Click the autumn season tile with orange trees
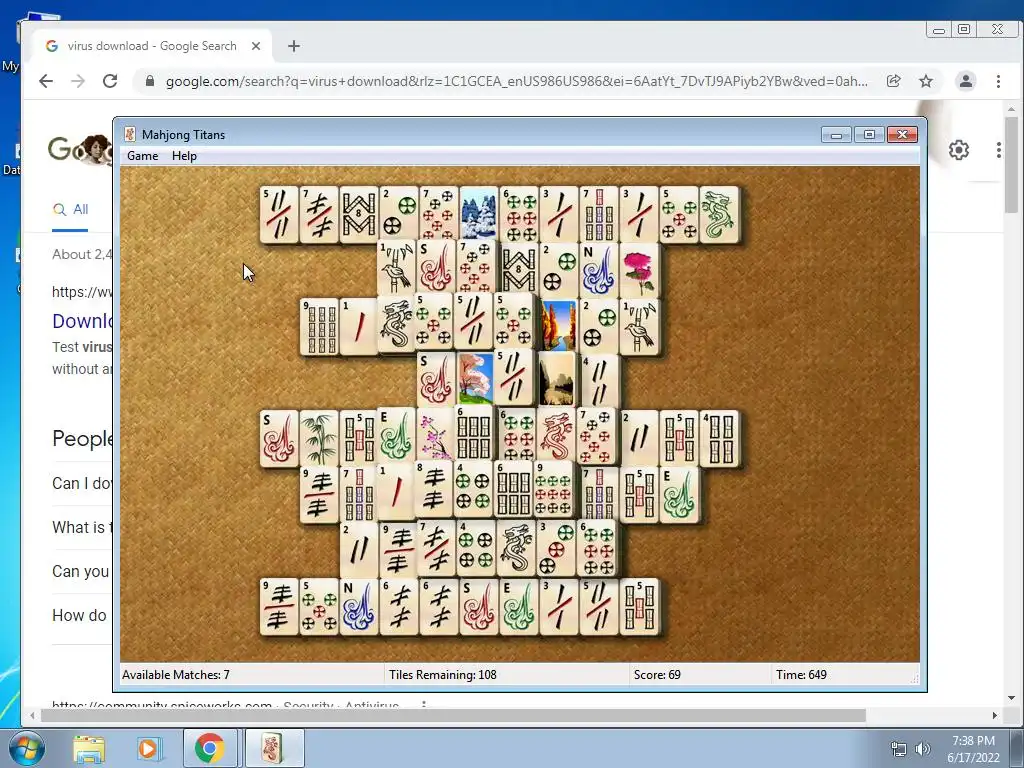Image resolution: width=1024 pixels, height=768 pixels. (x=557, y=324)
